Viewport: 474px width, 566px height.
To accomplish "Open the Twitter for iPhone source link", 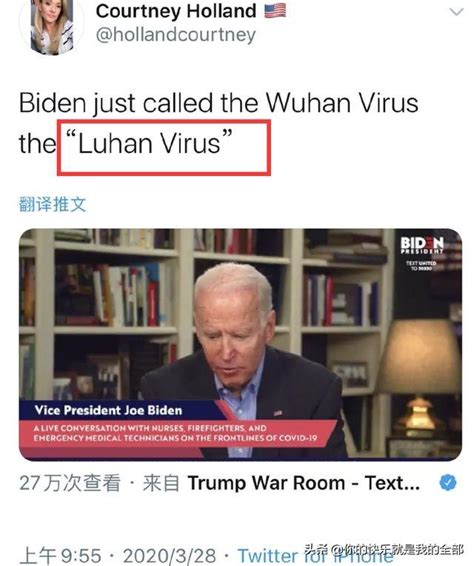I will point(315,556).
